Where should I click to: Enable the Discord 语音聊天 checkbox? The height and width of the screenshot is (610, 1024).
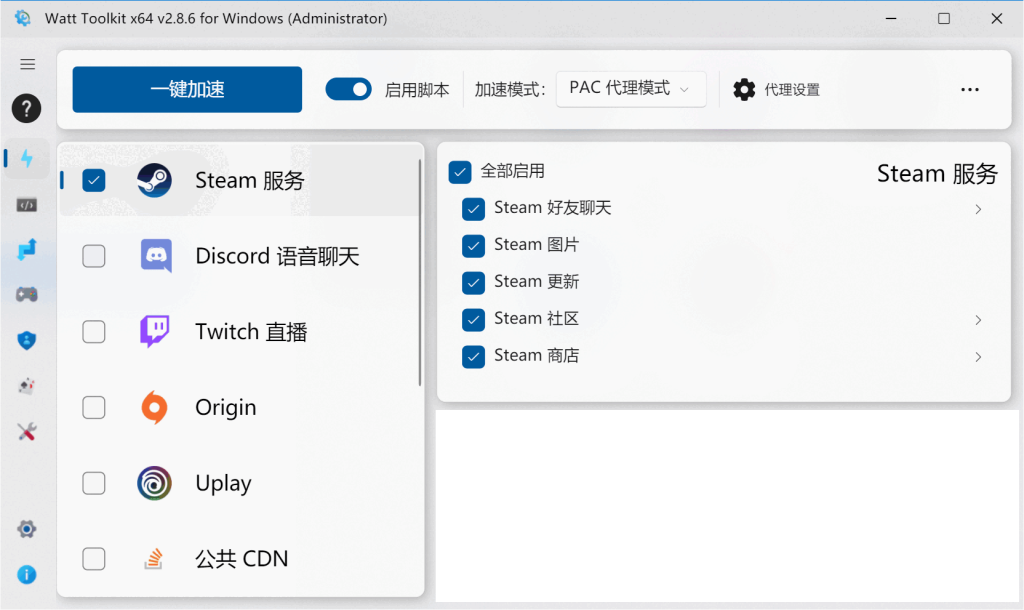93,256
